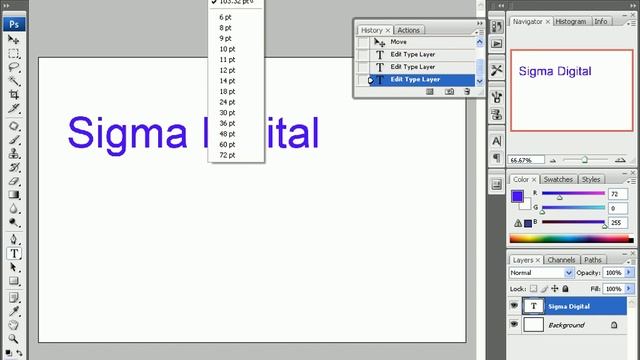
Task: Choose 48 pt font size
Action: pos(227,134)
